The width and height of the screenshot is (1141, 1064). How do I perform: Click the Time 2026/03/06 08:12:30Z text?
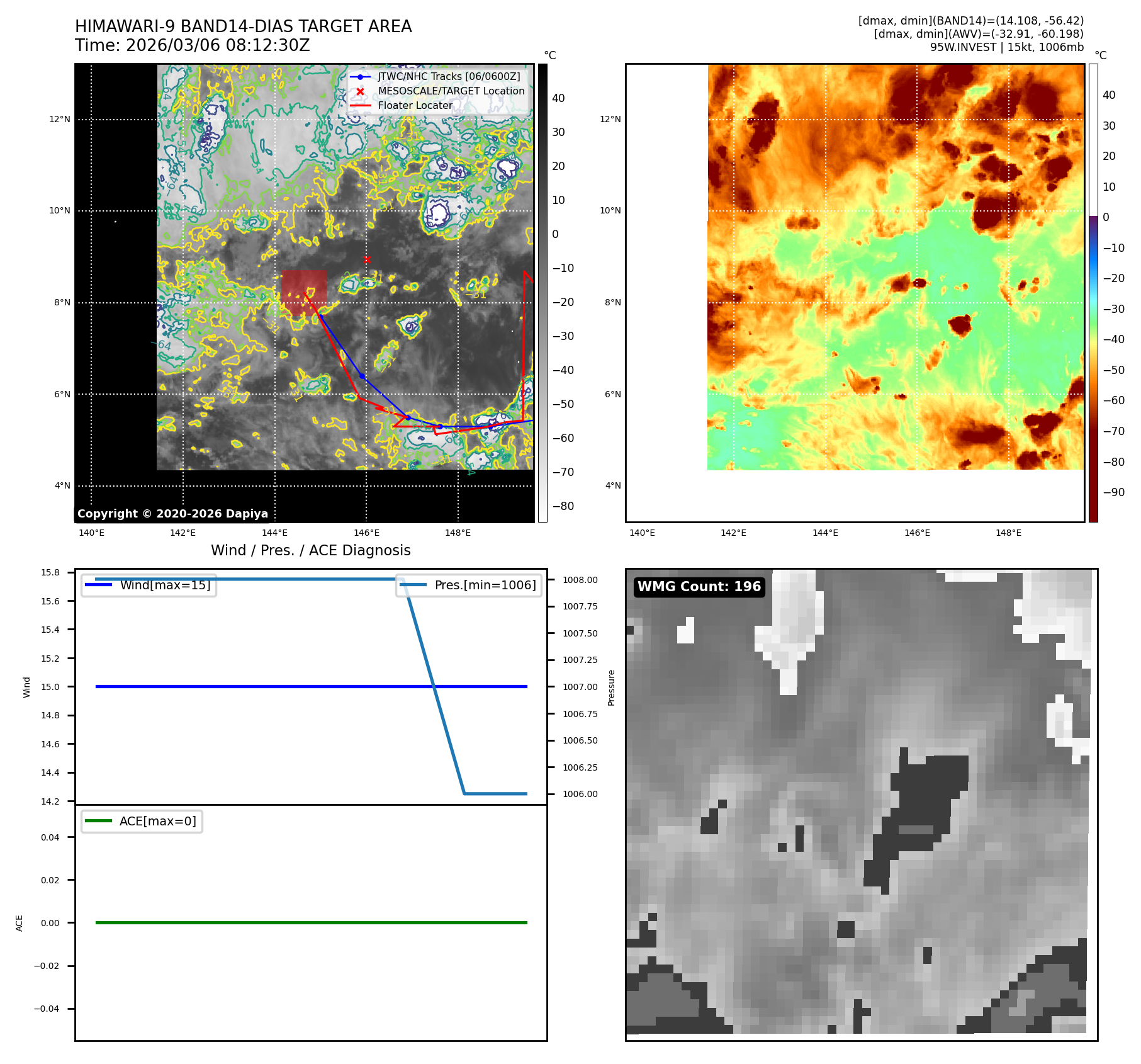[x=192, y=45]
